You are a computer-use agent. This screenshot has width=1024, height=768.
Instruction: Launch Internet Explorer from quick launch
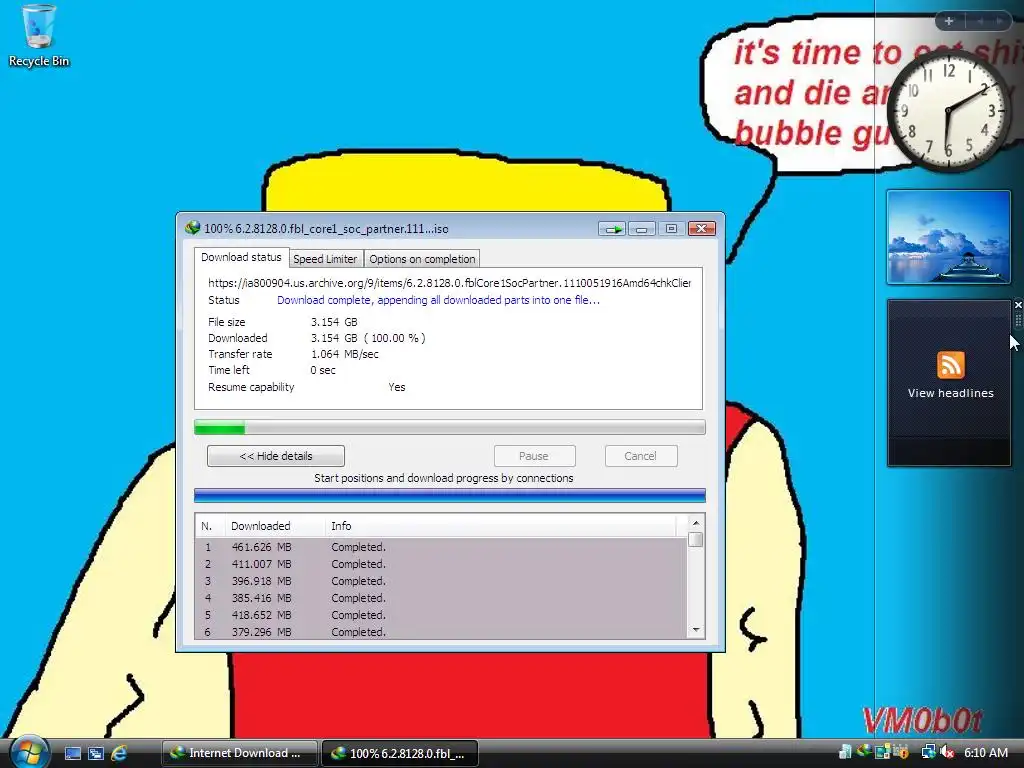119,753
